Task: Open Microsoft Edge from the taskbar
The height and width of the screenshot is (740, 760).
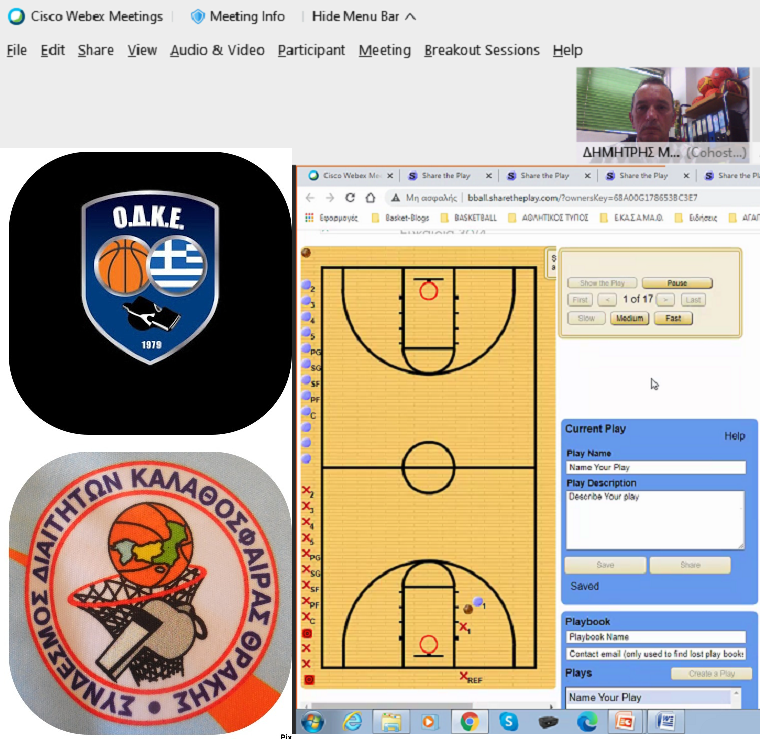Action: [587, 722]
